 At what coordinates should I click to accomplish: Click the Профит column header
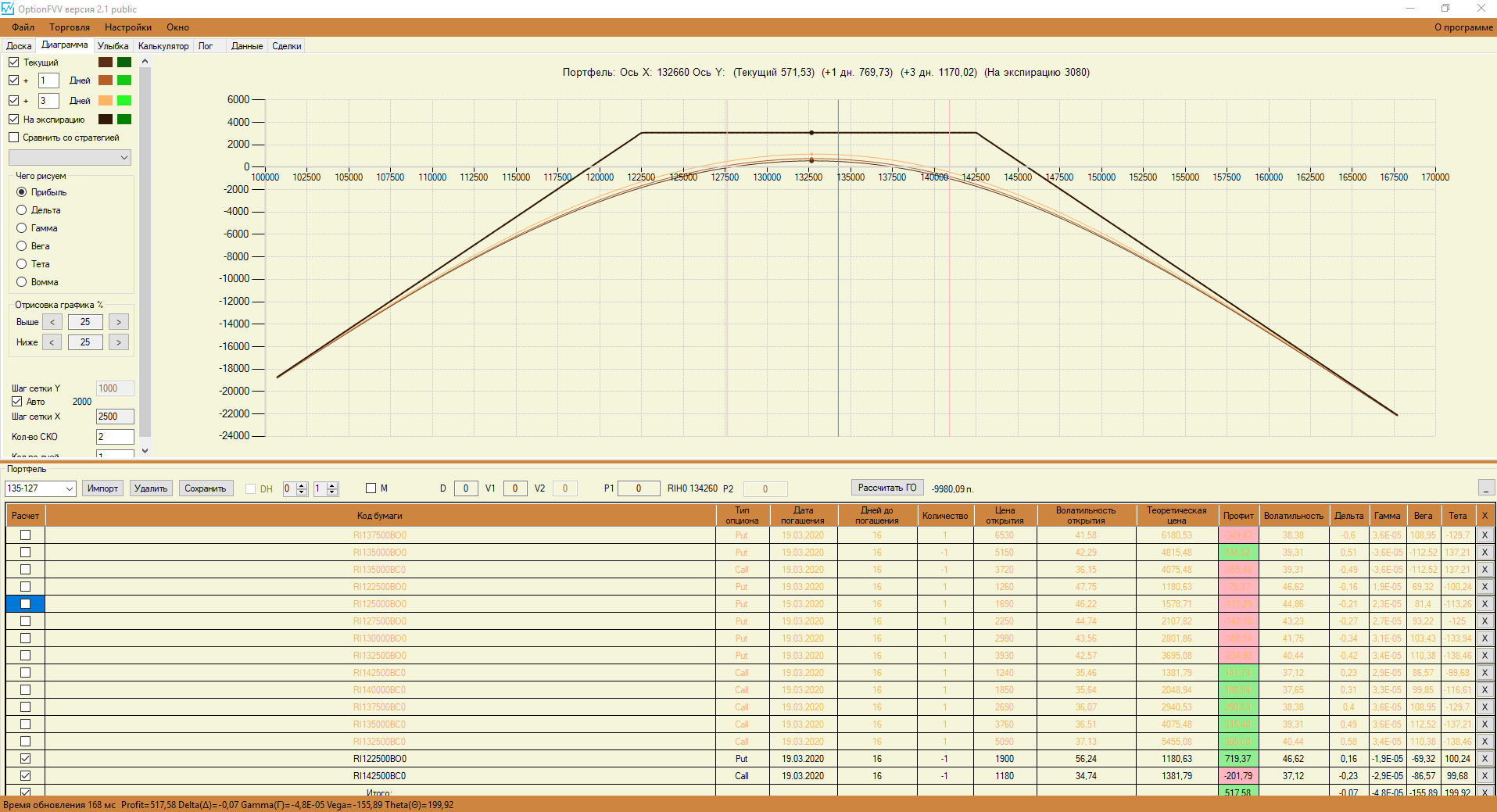pyautogui.click(x=1238, y=516)
